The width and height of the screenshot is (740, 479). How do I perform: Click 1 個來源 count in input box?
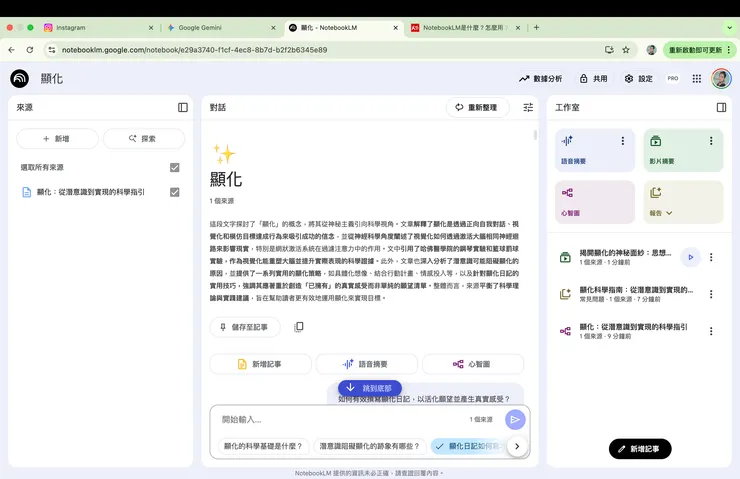[x=481, y=420]
